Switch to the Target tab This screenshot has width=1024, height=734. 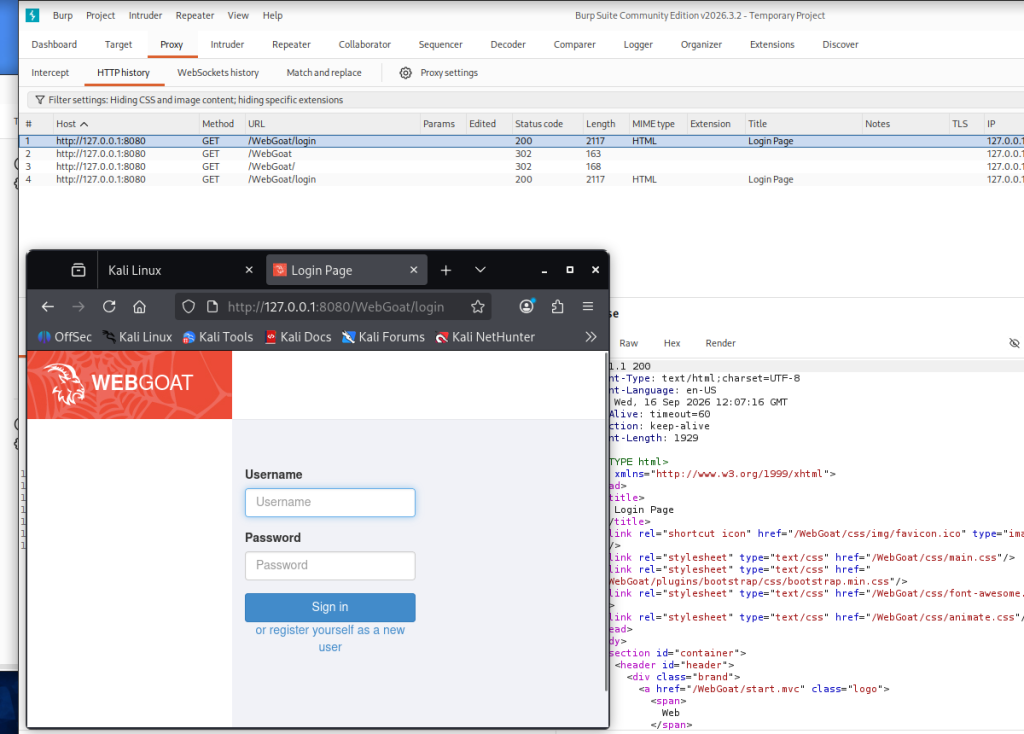pyautogui.click(x=118, y=44)
